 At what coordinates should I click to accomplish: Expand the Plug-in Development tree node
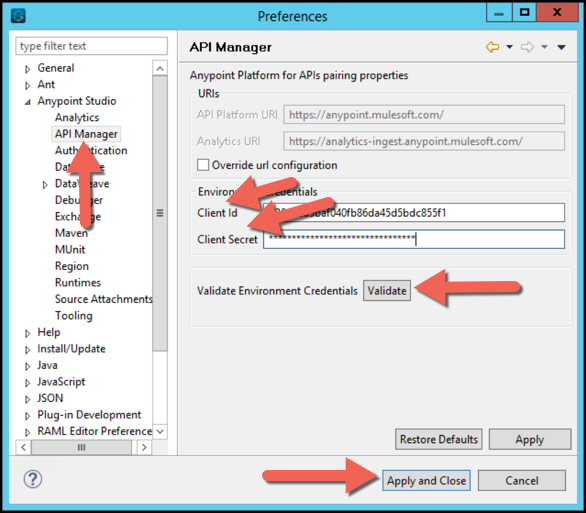click(27, 415)
